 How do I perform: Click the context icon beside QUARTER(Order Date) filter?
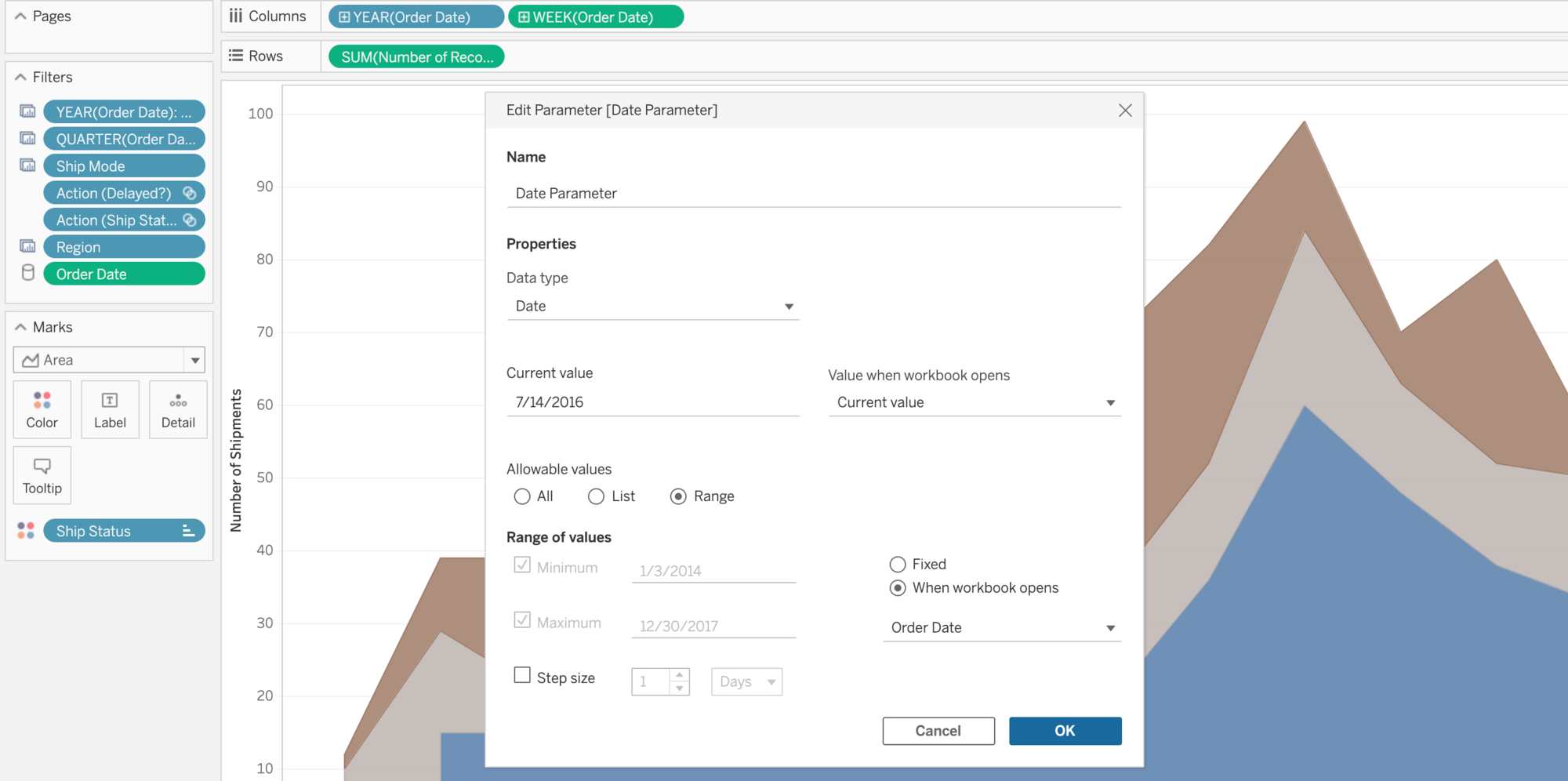27,139
